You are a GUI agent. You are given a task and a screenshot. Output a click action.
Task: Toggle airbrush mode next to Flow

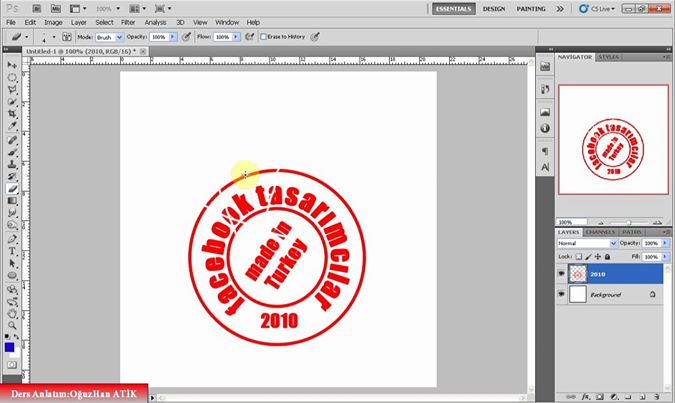pyautogui.click(x=249, y=37)
